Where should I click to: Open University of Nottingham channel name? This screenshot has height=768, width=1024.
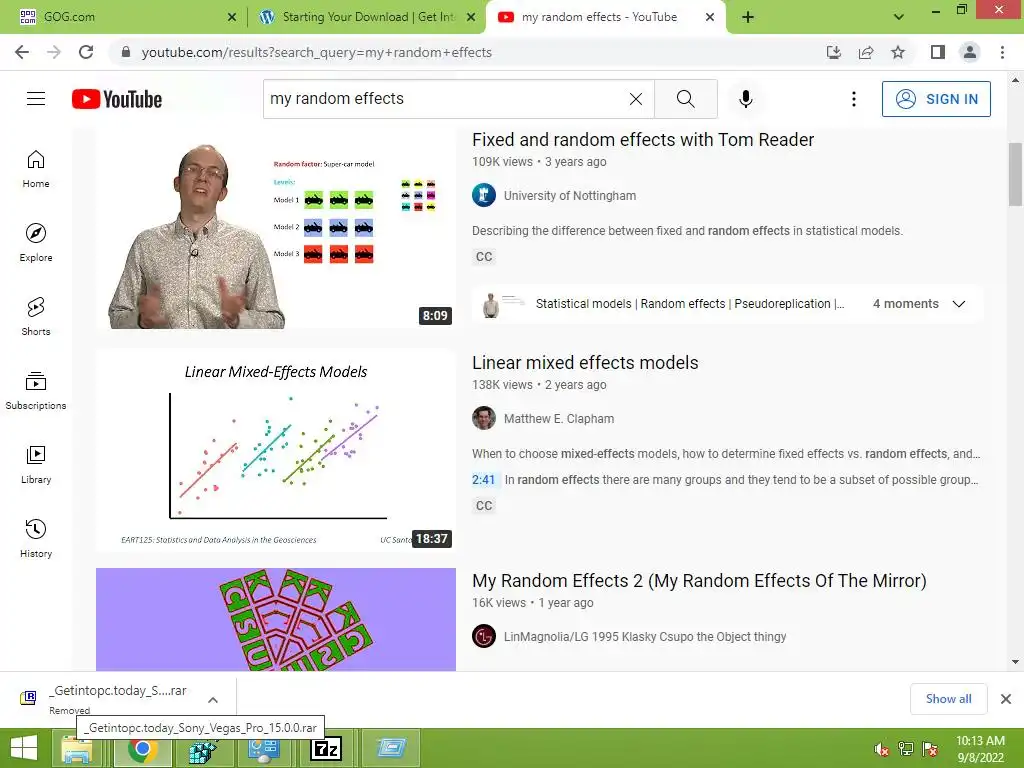click(x=569, y=195)
